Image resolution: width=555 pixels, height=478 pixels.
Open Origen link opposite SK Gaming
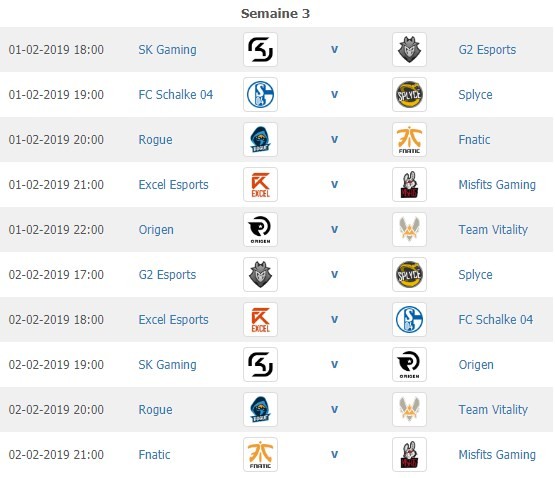coord(476,365)
